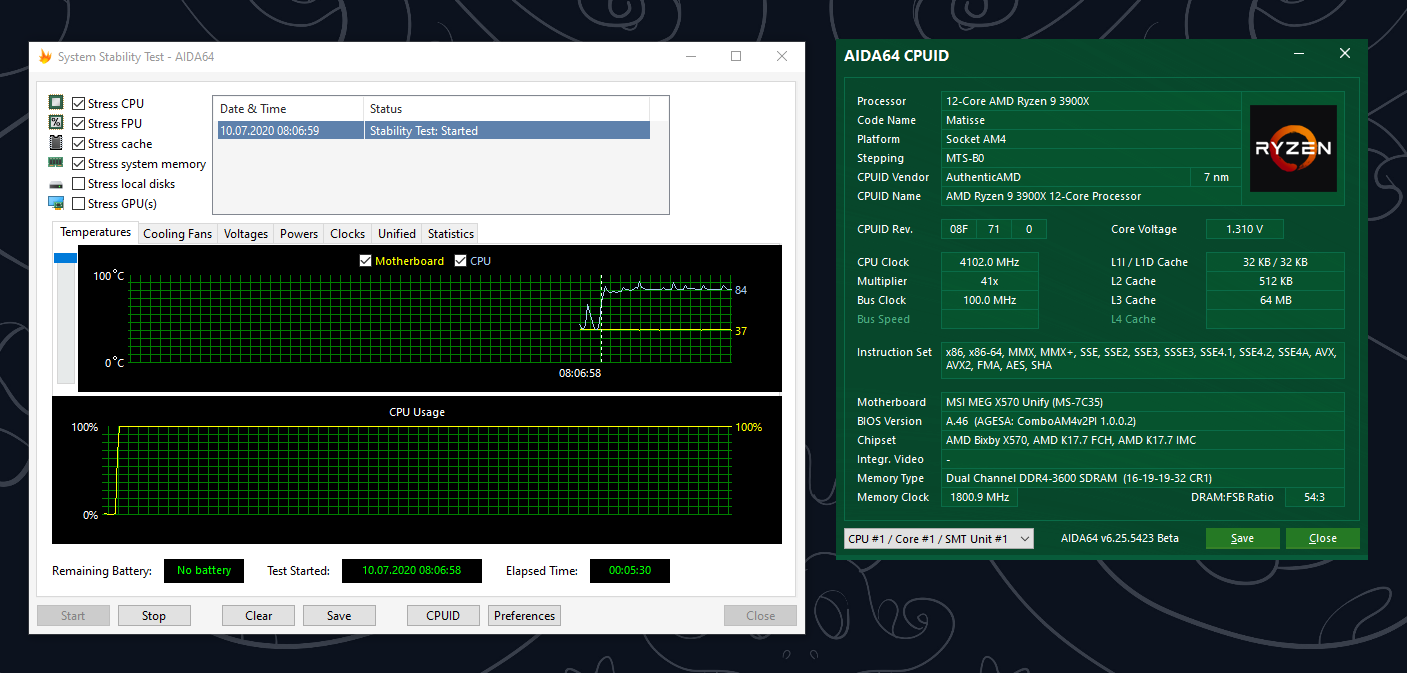Click the MSI MEG X570 Unify motherboard value

(1143, 402)
